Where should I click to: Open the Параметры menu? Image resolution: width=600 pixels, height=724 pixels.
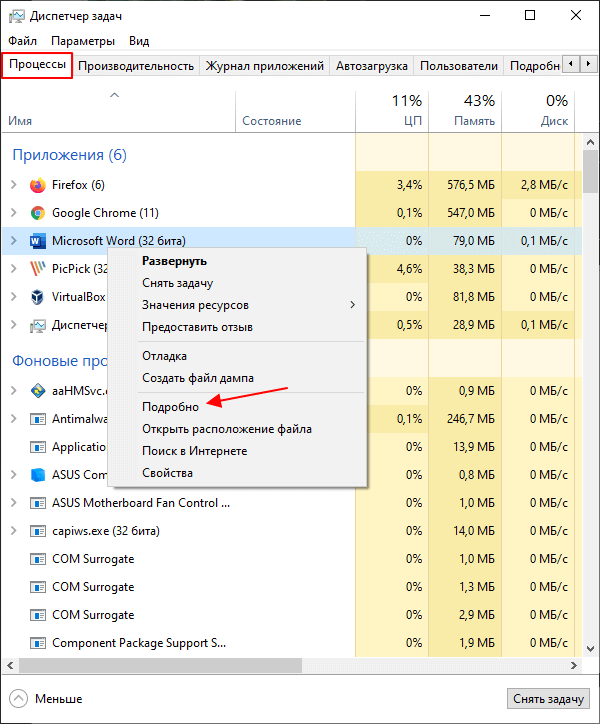point(83,41)
